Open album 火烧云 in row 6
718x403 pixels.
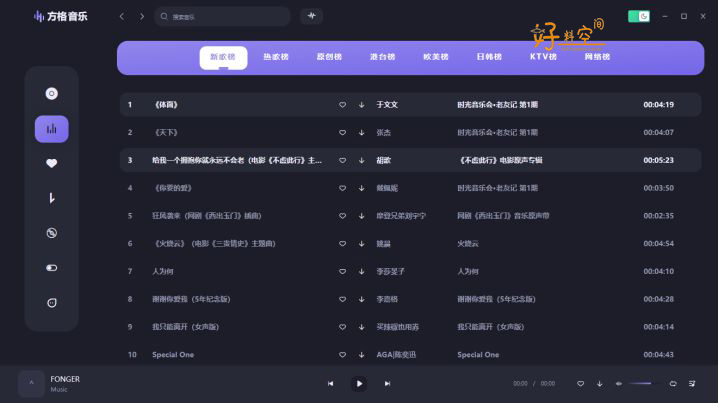click(x=468, y=244)
